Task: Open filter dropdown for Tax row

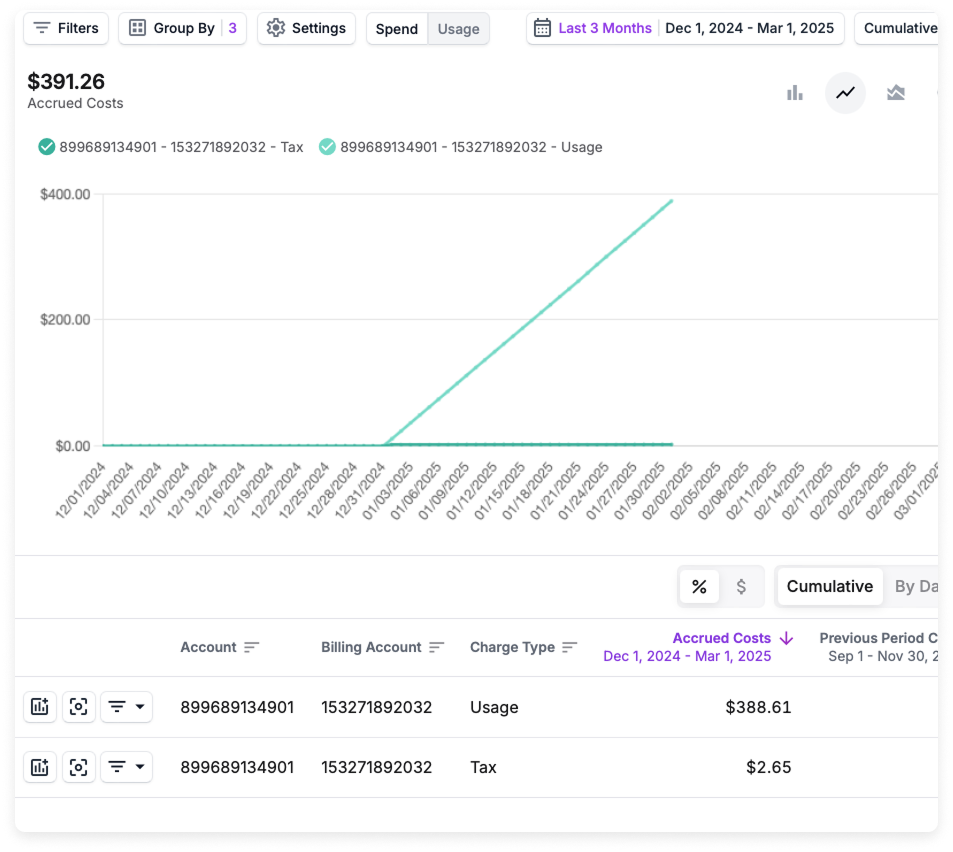Action: [126, 767]
